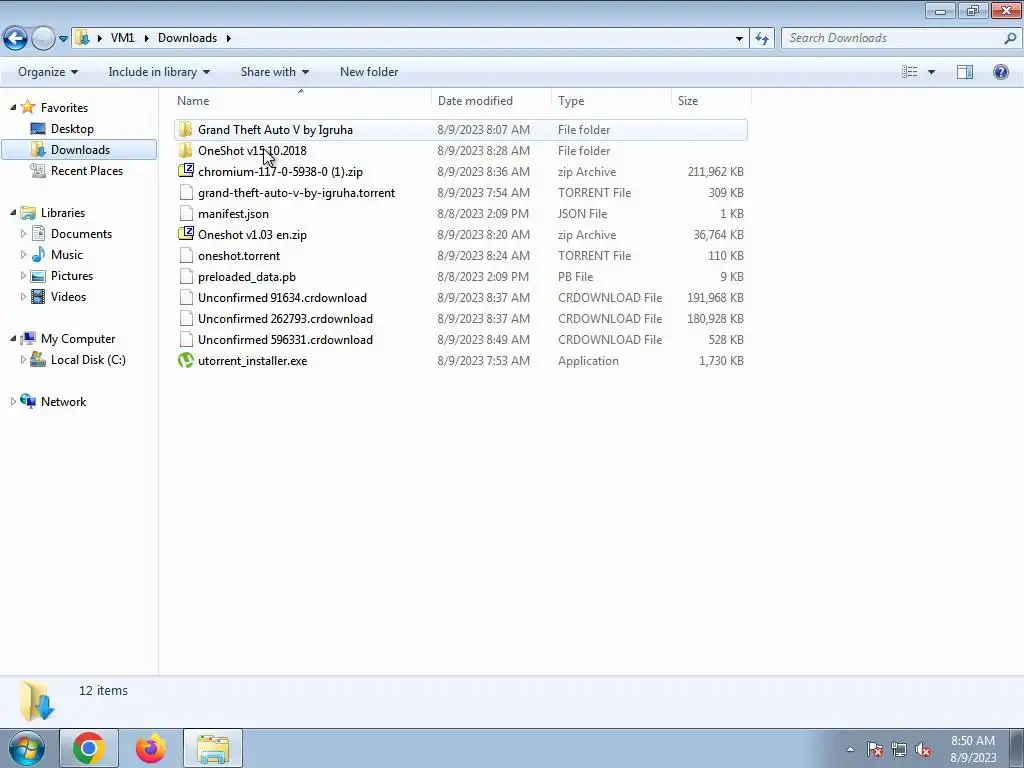
Task: Open the address bar history dropdown
Action: click(x=739, y=39)
